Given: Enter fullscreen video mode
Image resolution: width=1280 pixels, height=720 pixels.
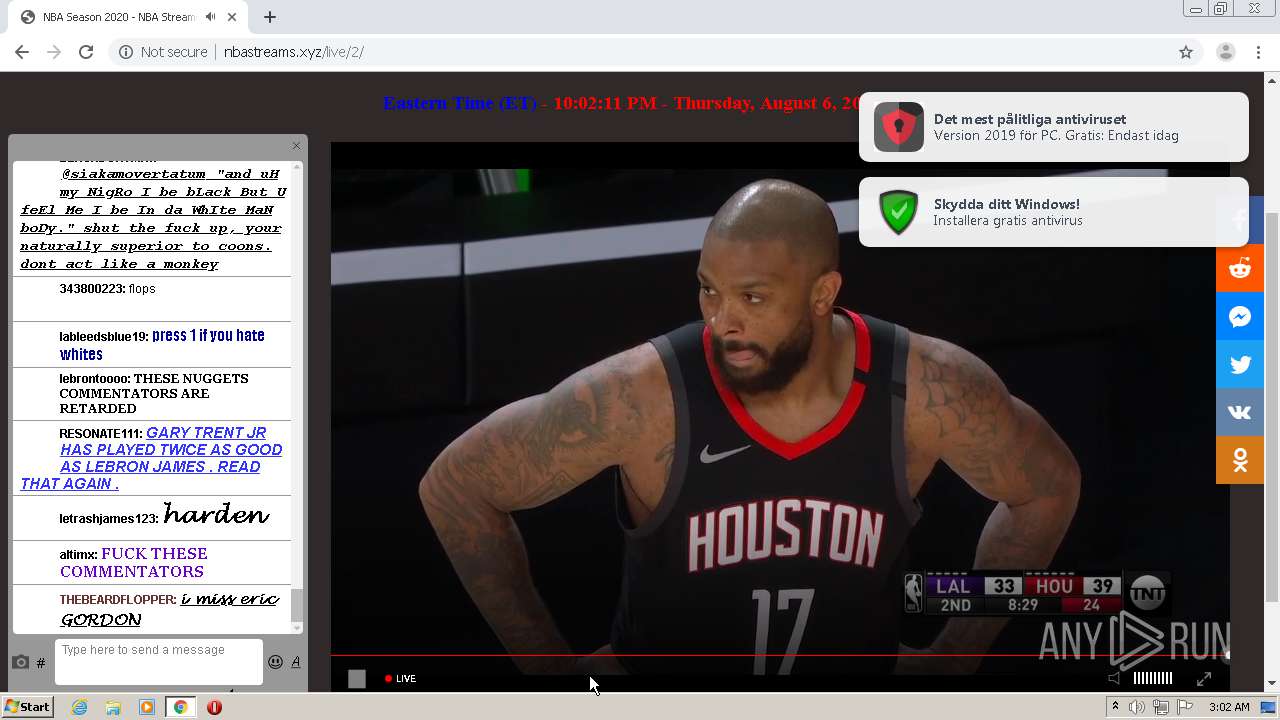Looking at the screenshot, I should (1204, 679).
